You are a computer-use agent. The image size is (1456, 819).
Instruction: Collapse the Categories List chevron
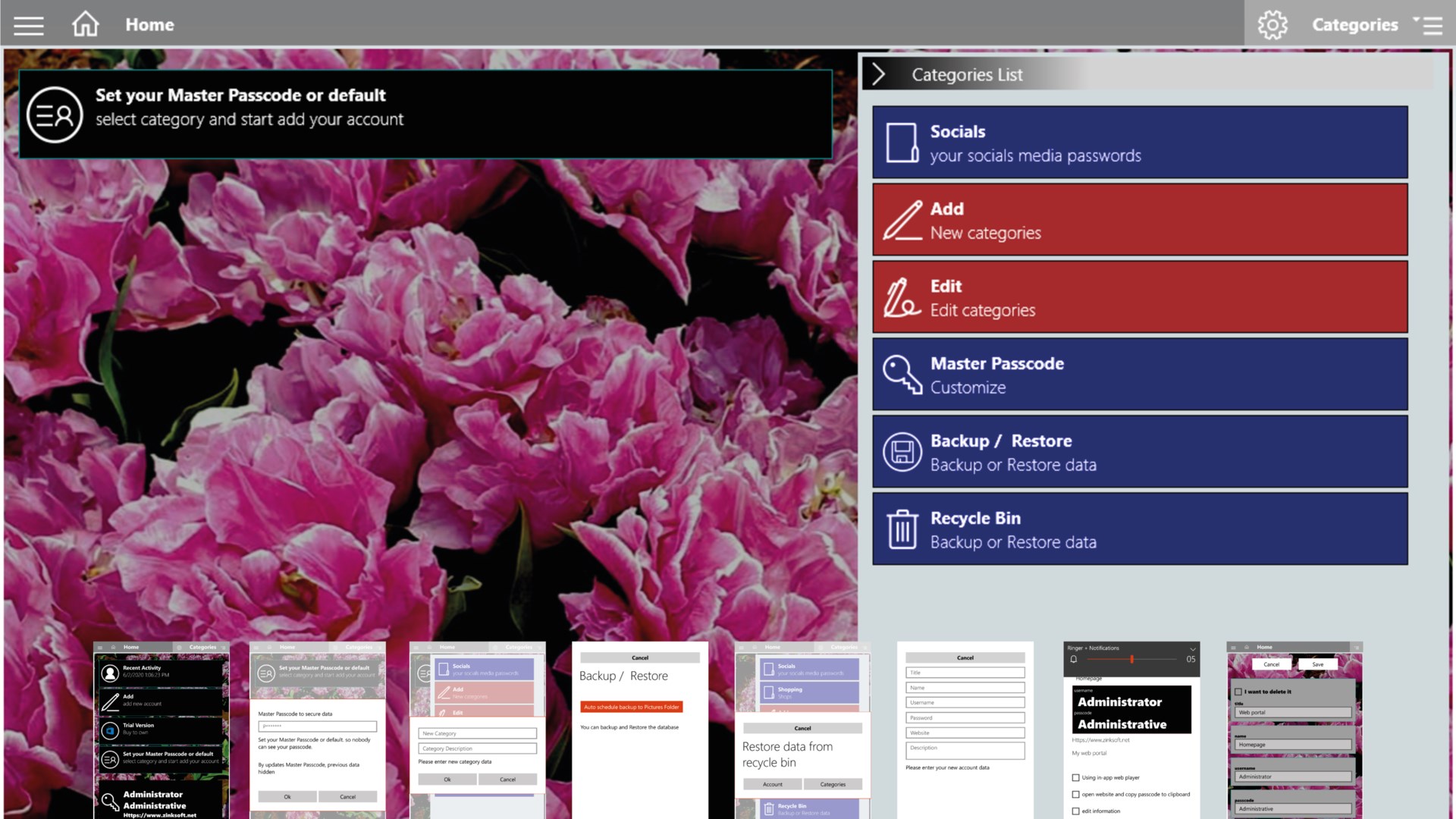(x=878, y=74)
